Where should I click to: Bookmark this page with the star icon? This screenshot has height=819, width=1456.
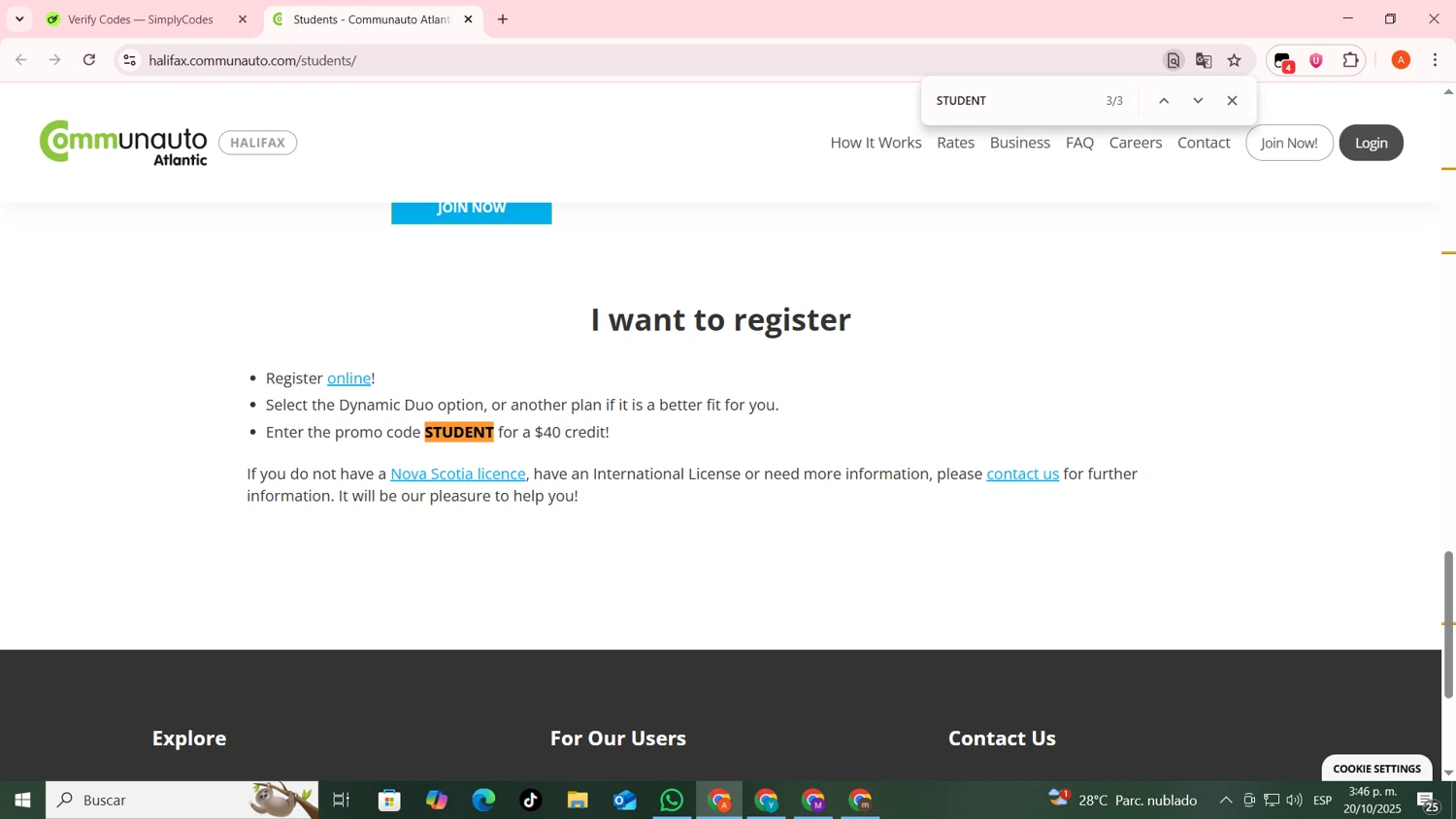click(1235, 60)
